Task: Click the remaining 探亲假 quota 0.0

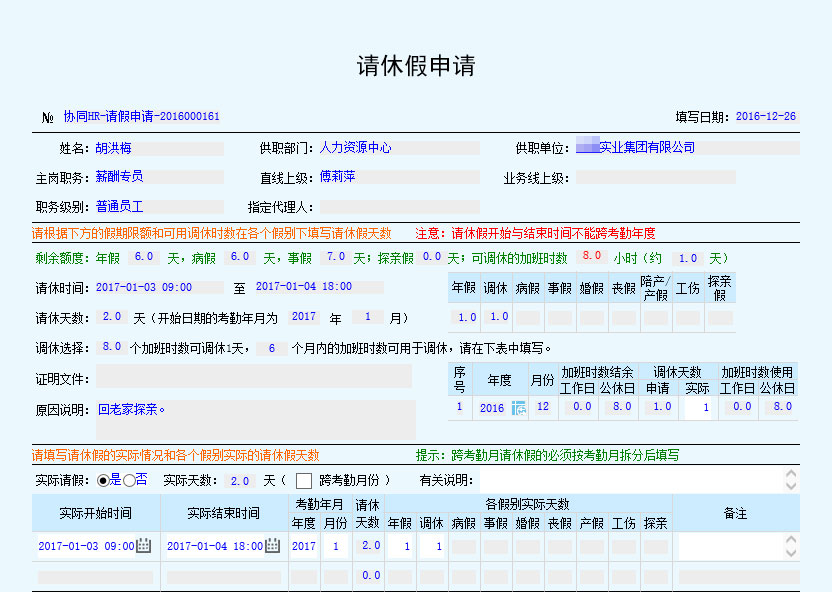Action: pyautogui.click(x=431, y=257)
